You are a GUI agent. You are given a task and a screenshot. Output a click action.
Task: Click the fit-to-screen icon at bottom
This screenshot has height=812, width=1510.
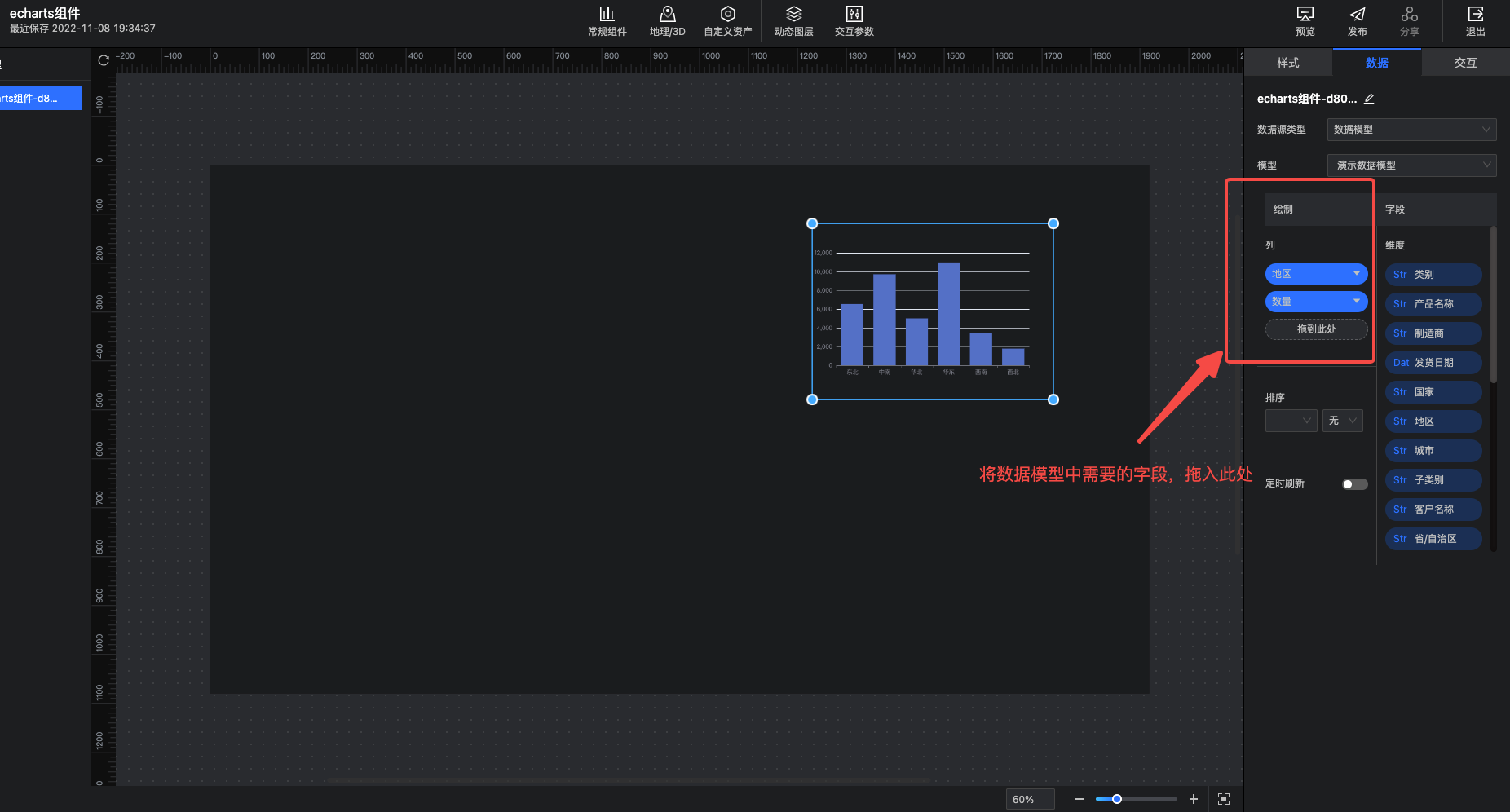tap(1223, 799)
